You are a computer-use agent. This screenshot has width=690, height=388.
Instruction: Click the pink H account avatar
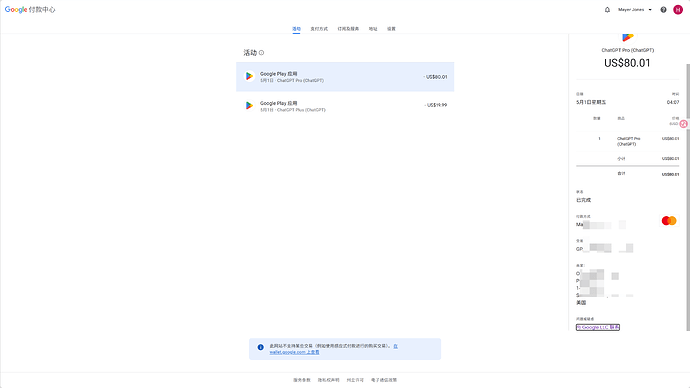click(x=678, y=10)
